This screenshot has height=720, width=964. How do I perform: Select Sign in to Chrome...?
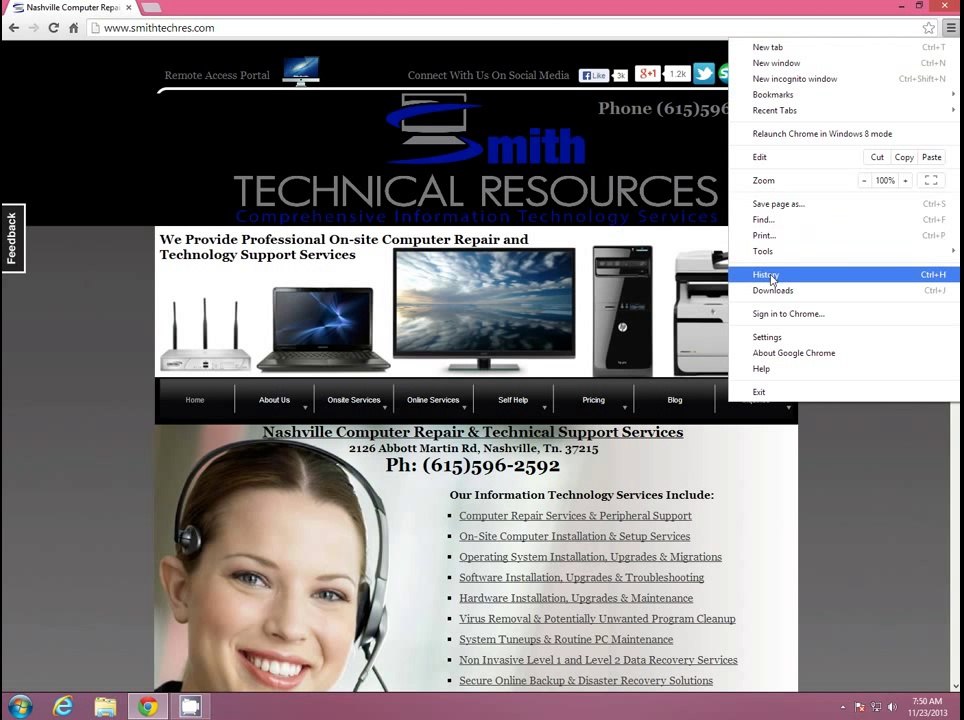[x=844, y=314]
